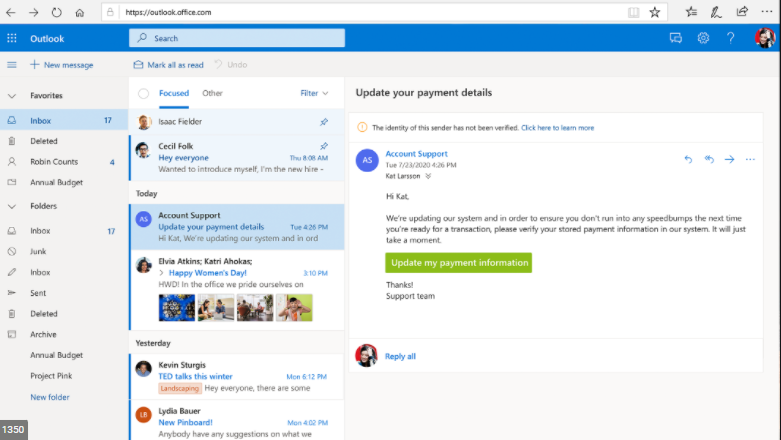Screen dimensions: 781x440
Task: Create a New folder
Action: click(x=50, y=397)
